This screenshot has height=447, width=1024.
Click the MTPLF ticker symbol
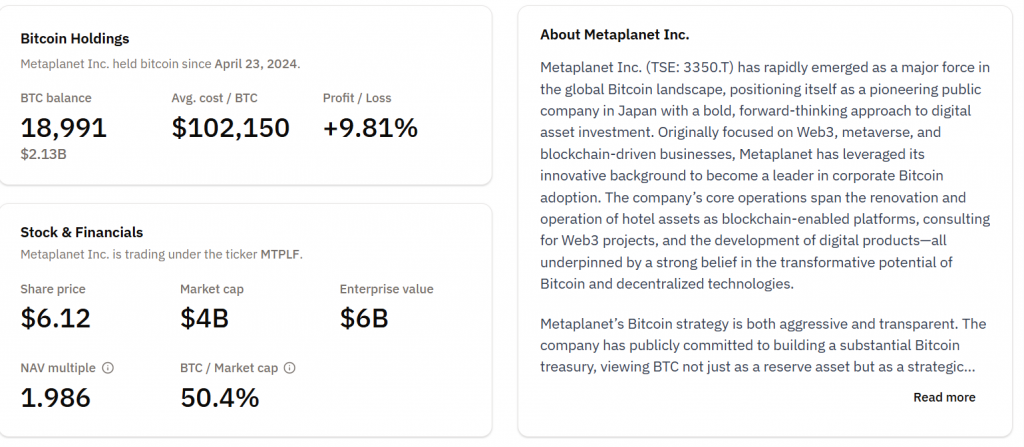(x=280, y=254)
